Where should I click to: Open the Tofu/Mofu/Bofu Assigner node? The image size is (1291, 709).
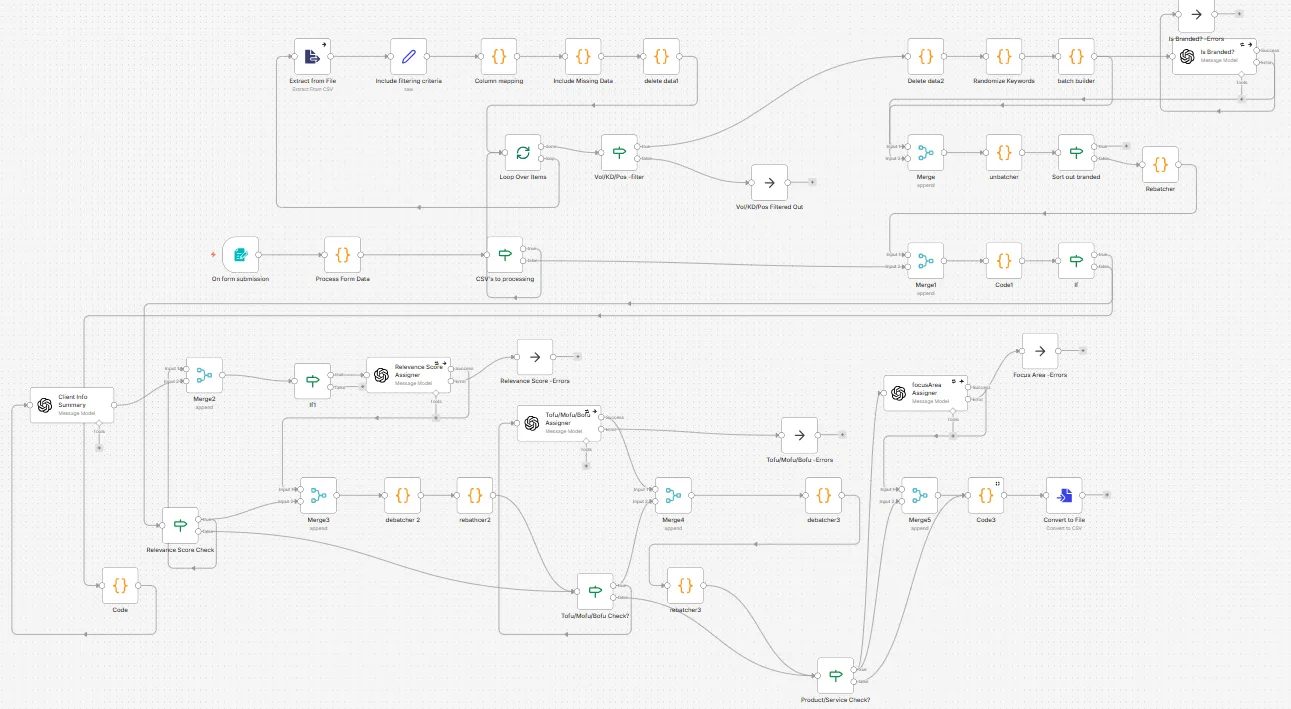(558, 423)
